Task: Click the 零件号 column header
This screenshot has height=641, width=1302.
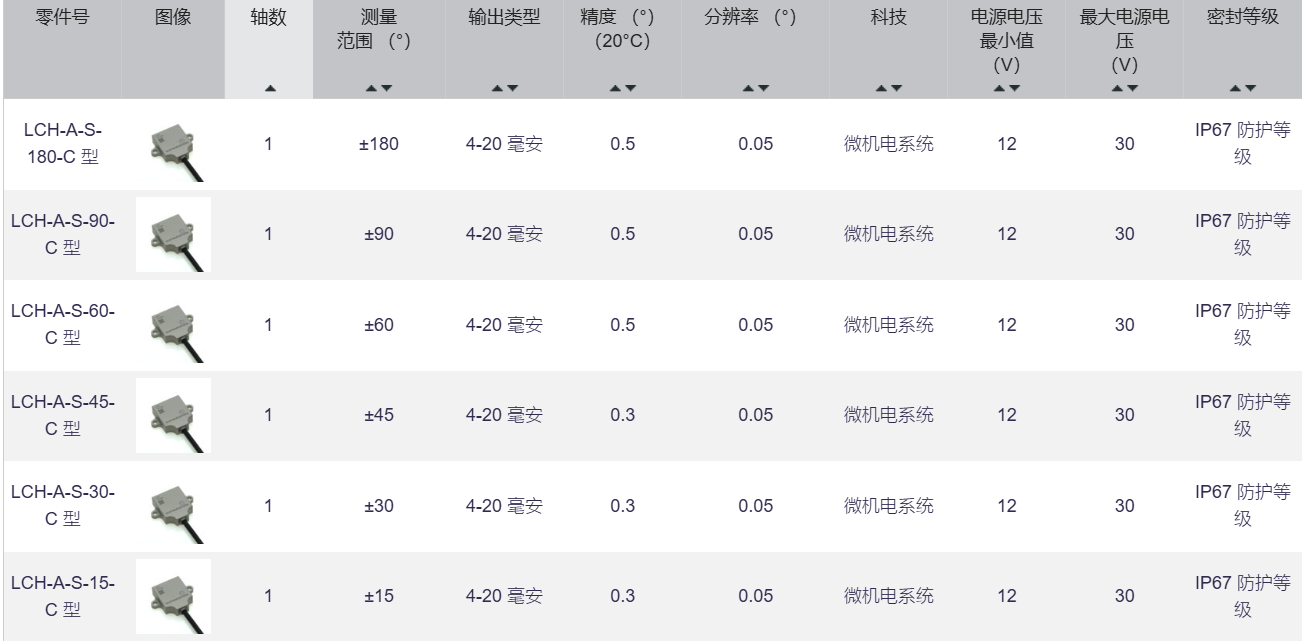Action: pos(62,17)
